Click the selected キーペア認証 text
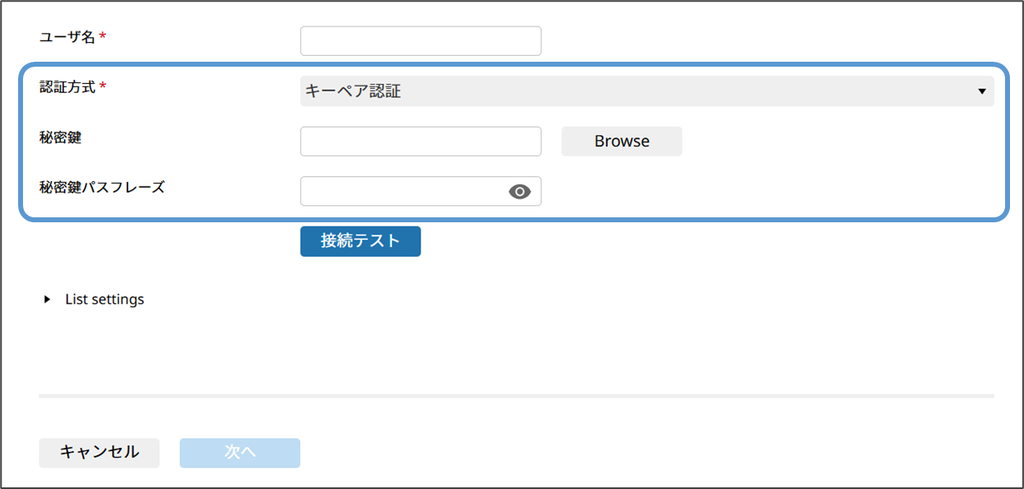The height and width of the screenshot is (489, 1024). 353,92
